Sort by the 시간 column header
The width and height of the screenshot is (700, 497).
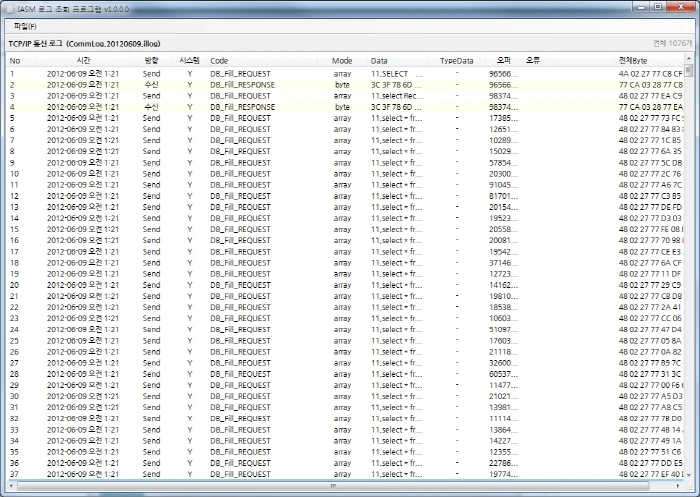83,61
